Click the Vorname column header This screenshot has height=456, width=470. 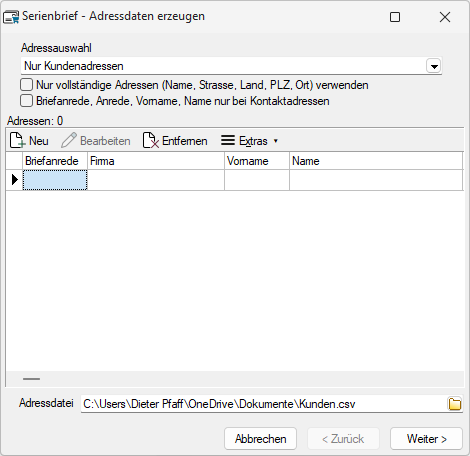click(257, 161)
